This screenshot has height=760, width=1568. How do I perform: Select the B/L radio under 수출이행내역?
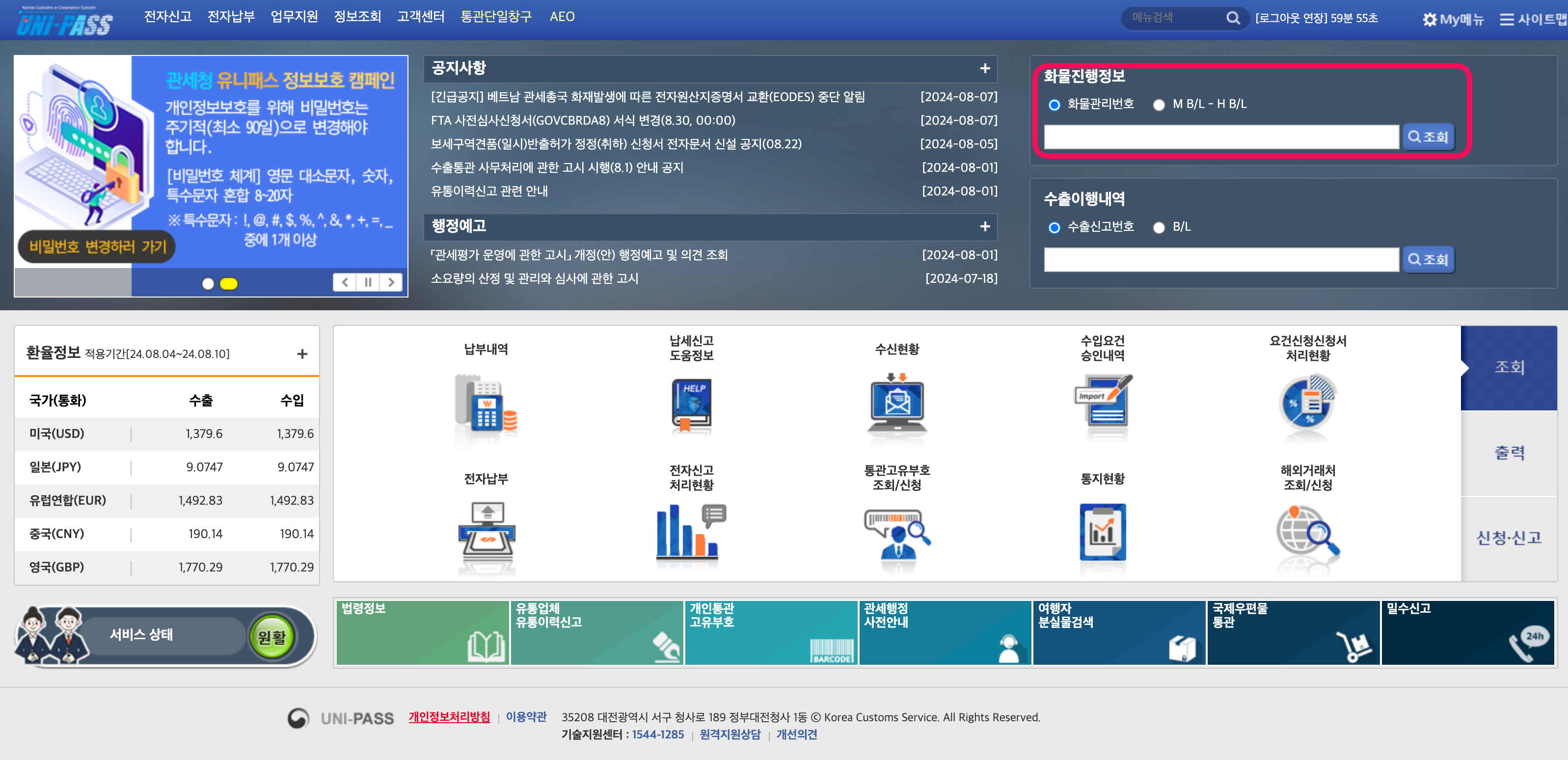point(1159,228)
